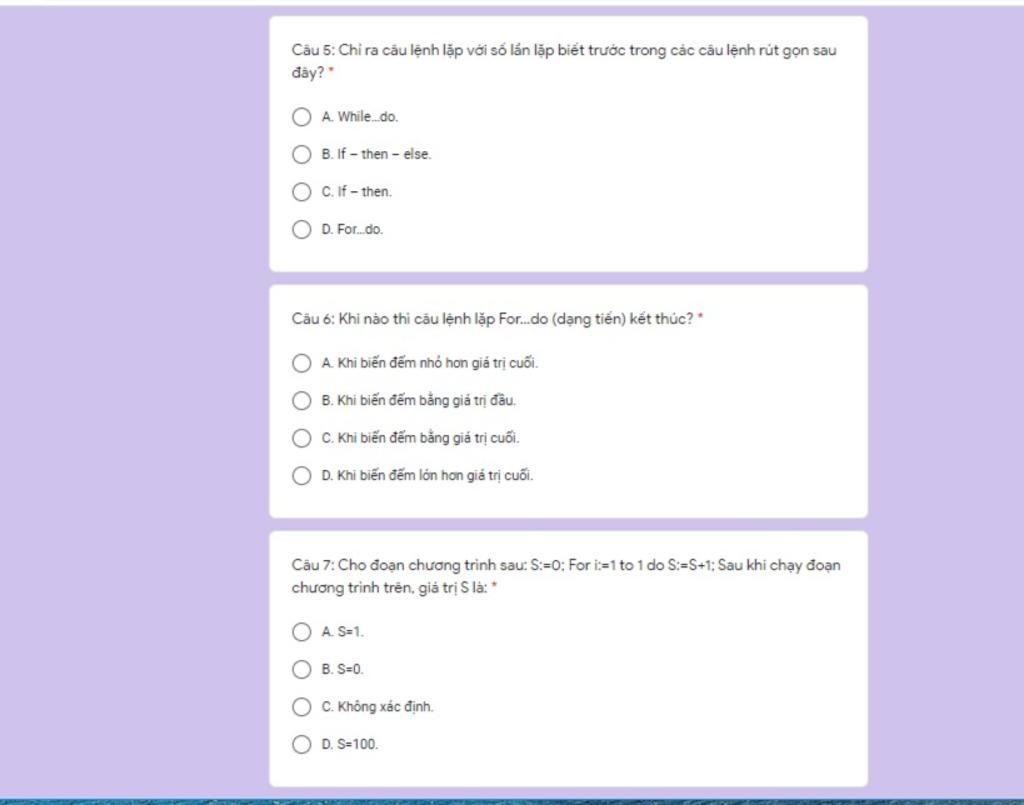
Task: Click the Câu 7 question text
Action: (x=566, y=576)
